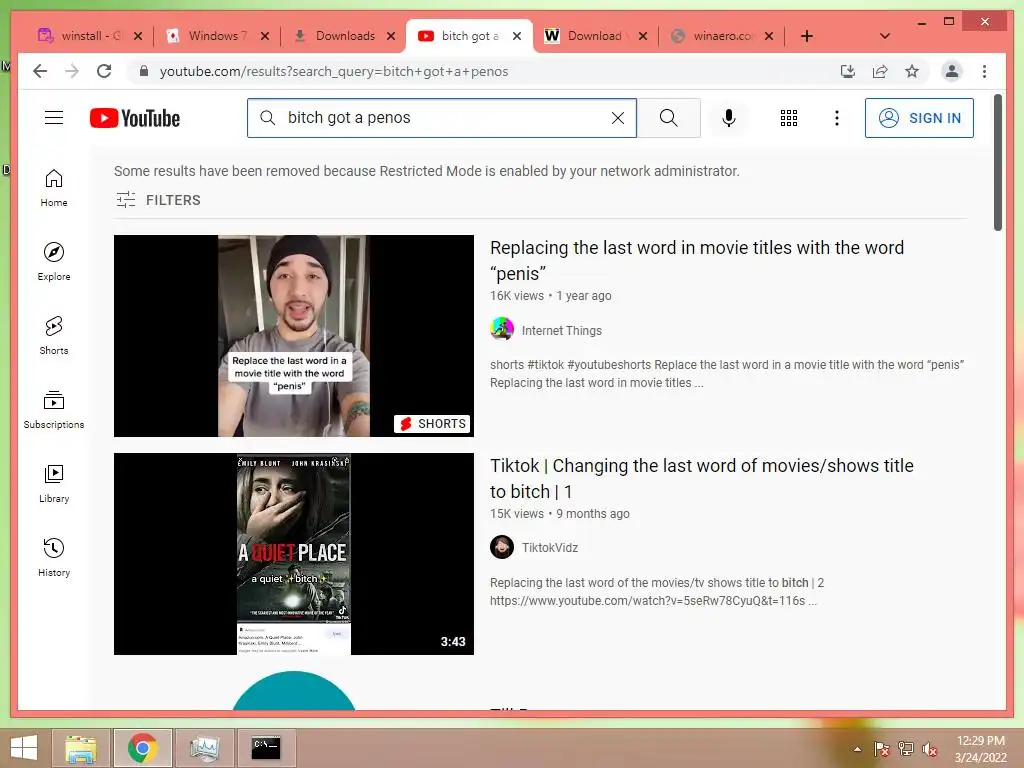Click the page vertical scrollbar
Image resolution: width=1024 pixels, height=768 pixels.
tap(997, 163)
